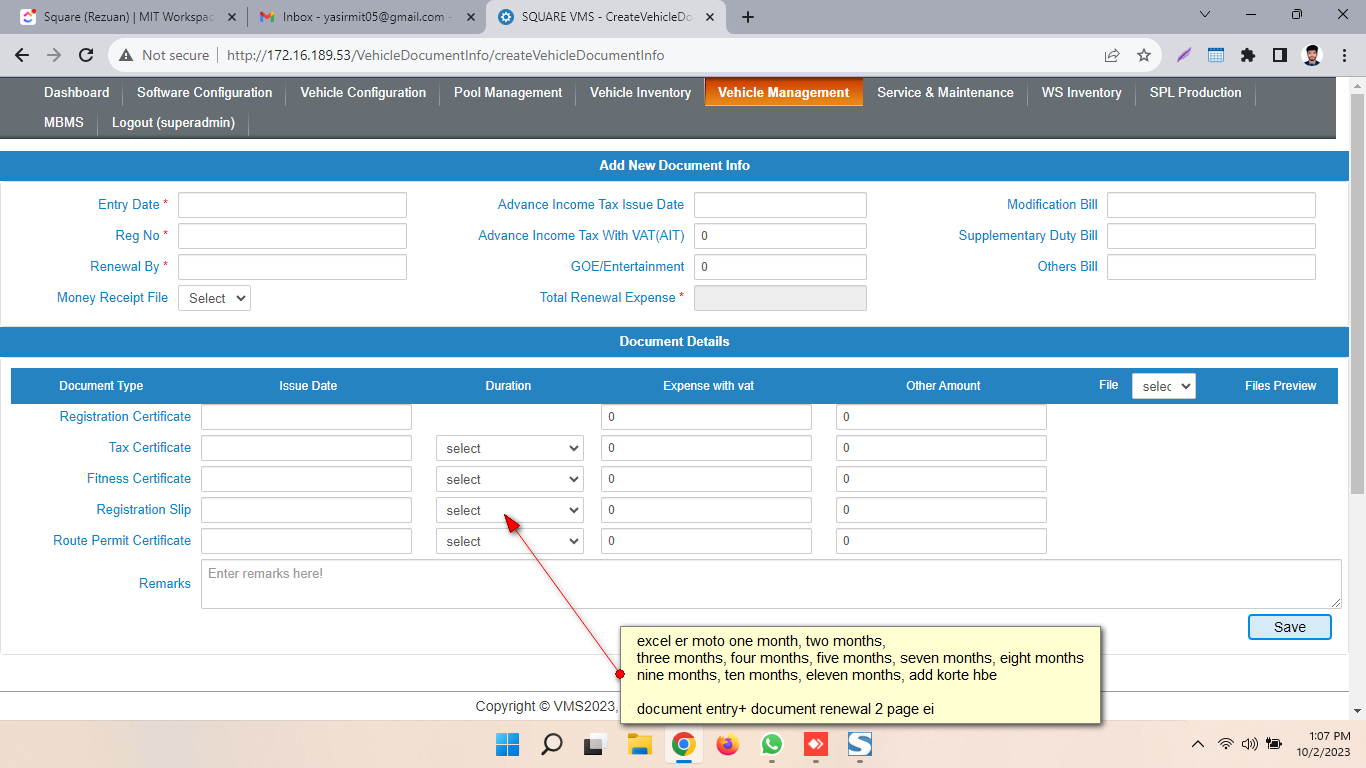Focus the Tax Certificate expense with vat field
Screen dimensions: 1366x768
point(706,448)
